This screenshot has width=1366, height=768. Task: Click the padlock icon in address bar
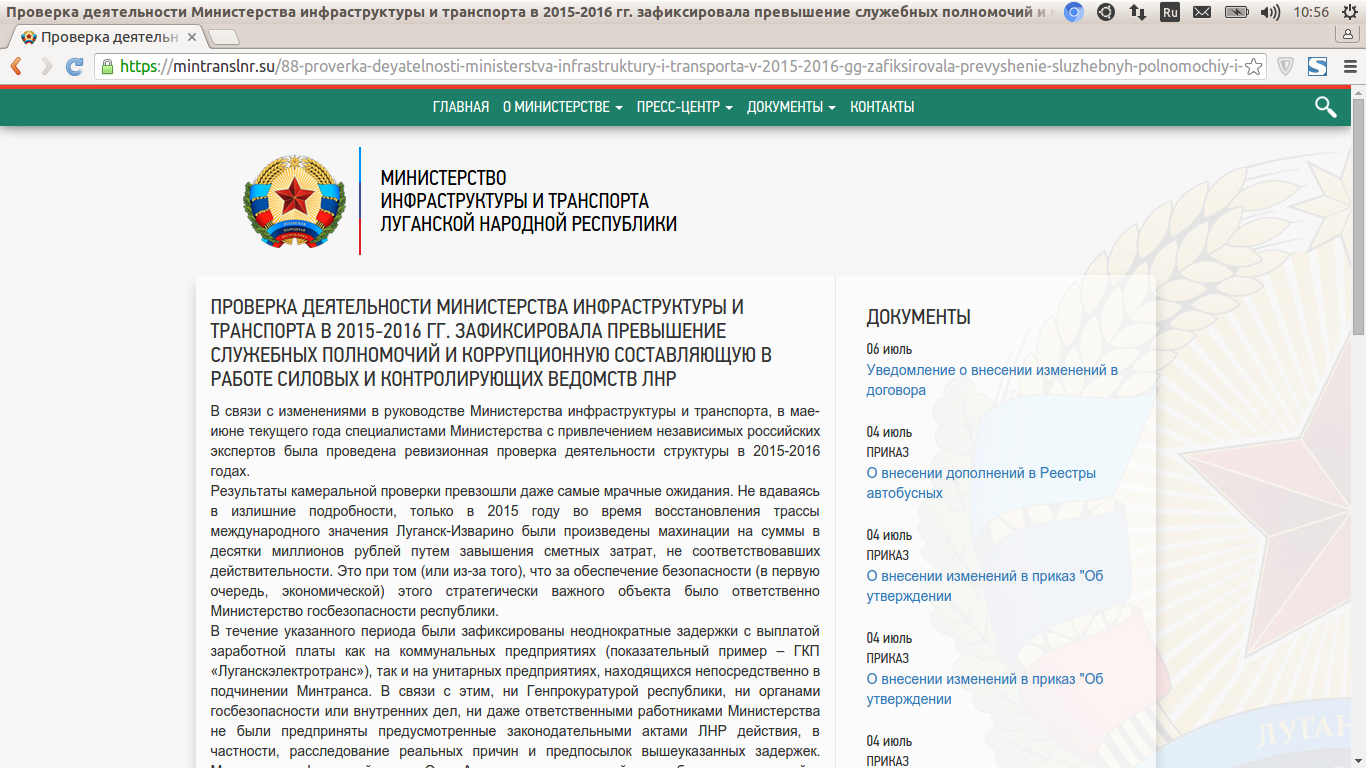click(106, 66)
